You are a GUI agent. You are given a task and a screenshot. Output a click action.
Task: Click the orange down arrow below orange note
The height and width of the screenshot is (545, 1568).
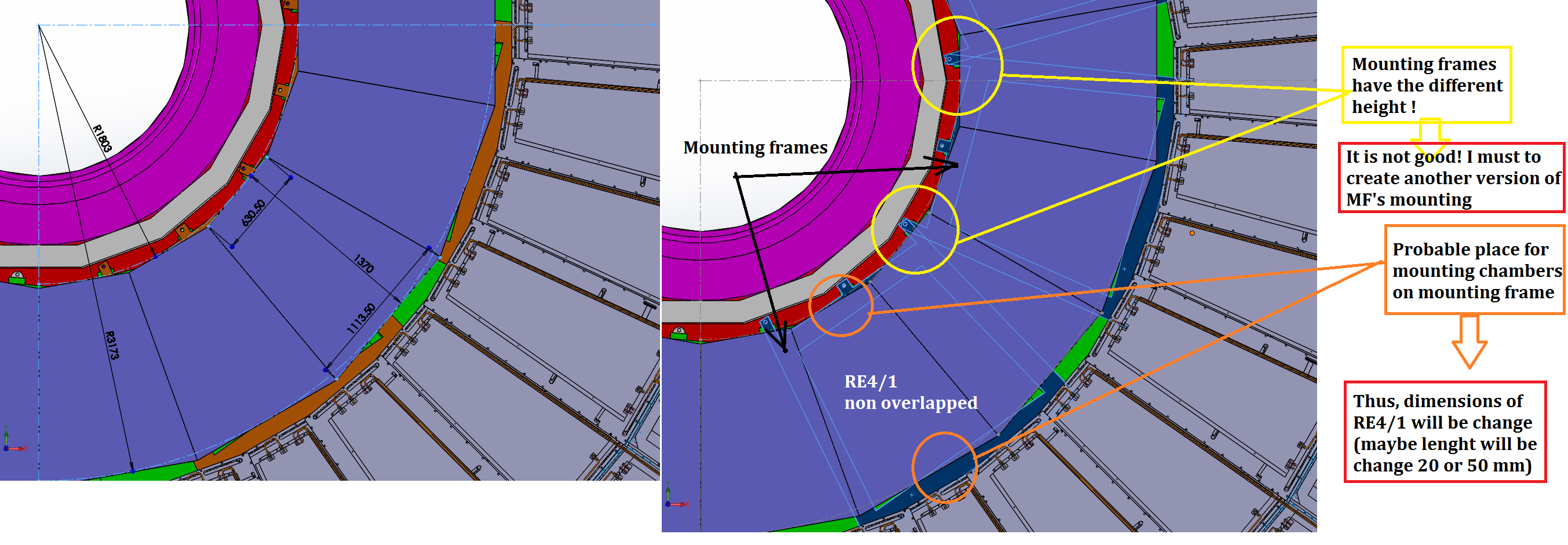tap(1469, 342)
